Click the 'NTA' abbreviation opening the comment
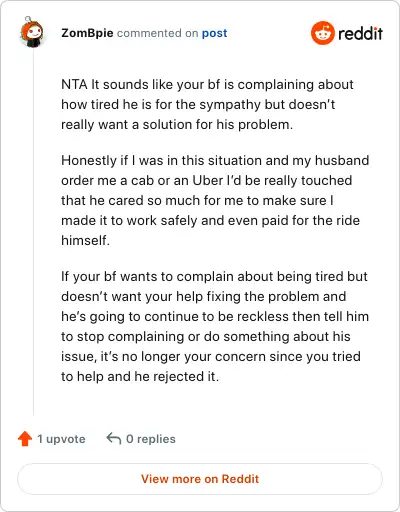The height and width of the screenshot is (512, 400). click(x=74, y=84)
